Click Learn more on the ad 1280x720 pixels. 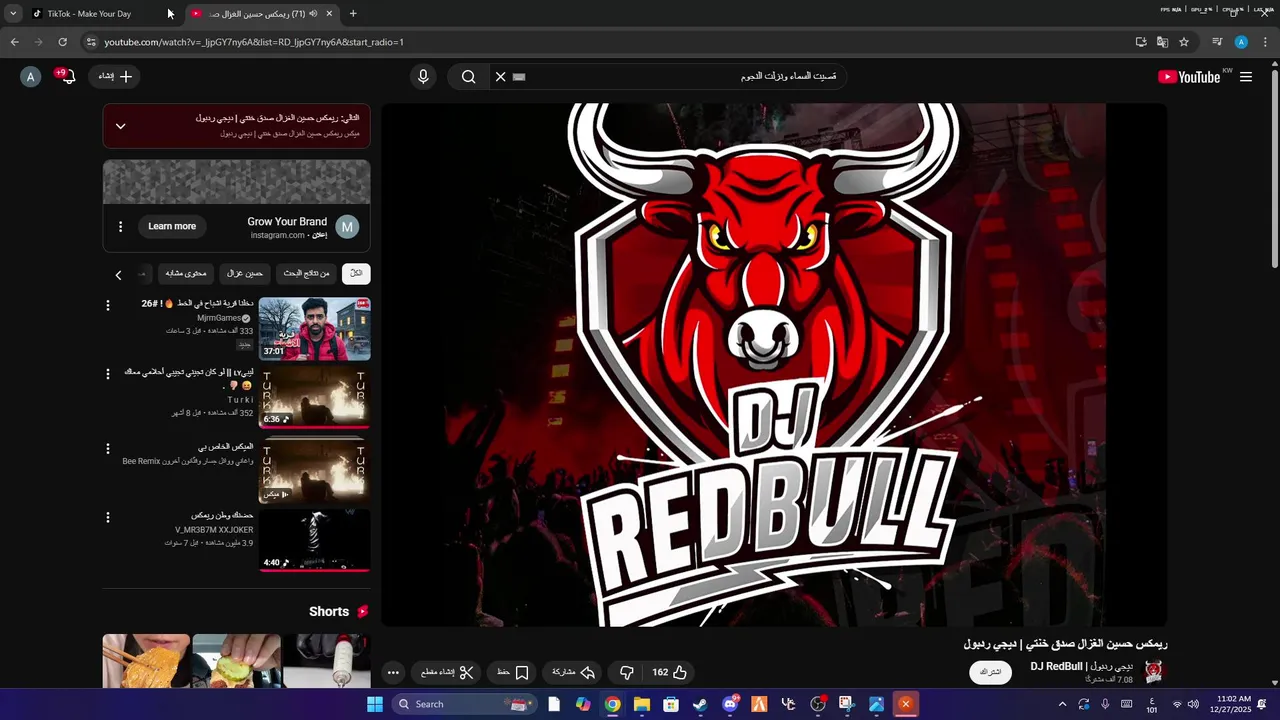172,227
